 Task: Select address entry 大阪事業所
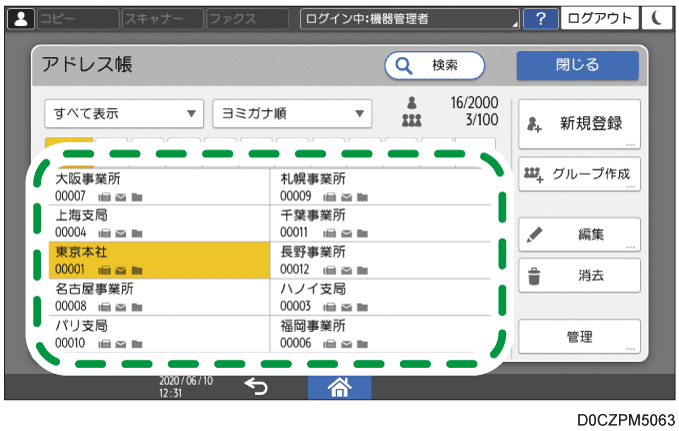(x=158, y=187)
